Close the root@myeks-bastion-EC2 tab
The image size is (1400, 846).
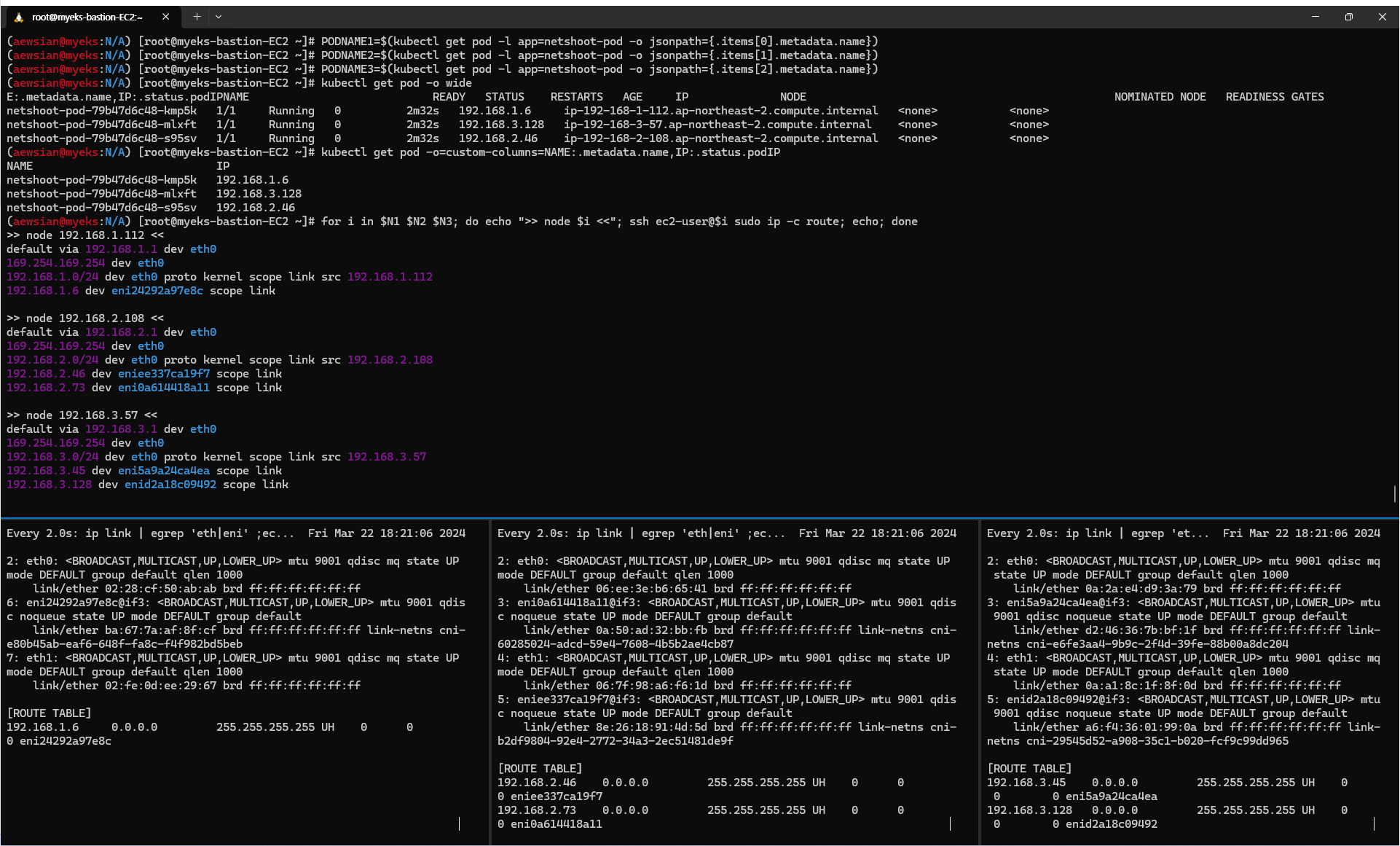click(165, 17)
